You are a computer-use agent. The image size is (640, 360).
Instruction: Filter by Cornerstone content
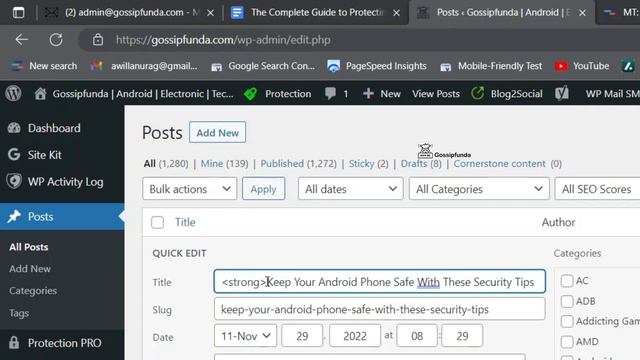[499, 164]
